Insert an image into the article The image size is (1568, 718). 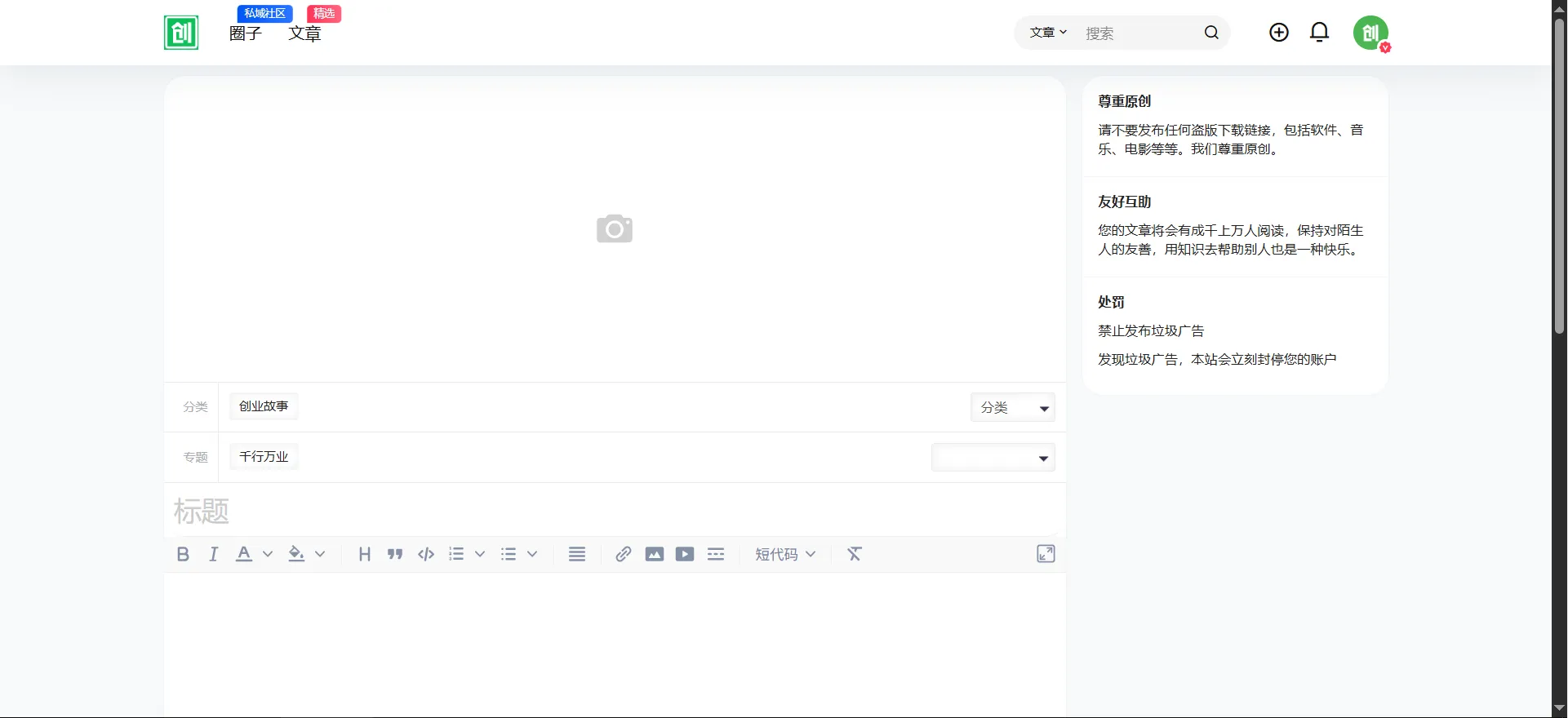coord(655,554)
